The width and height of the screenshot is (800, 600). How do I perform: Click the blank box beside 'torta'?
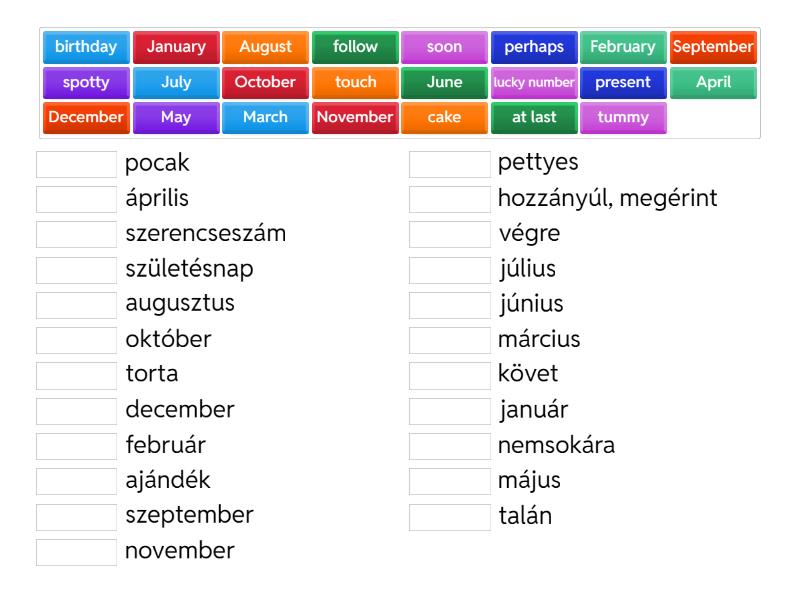[76, 375]
